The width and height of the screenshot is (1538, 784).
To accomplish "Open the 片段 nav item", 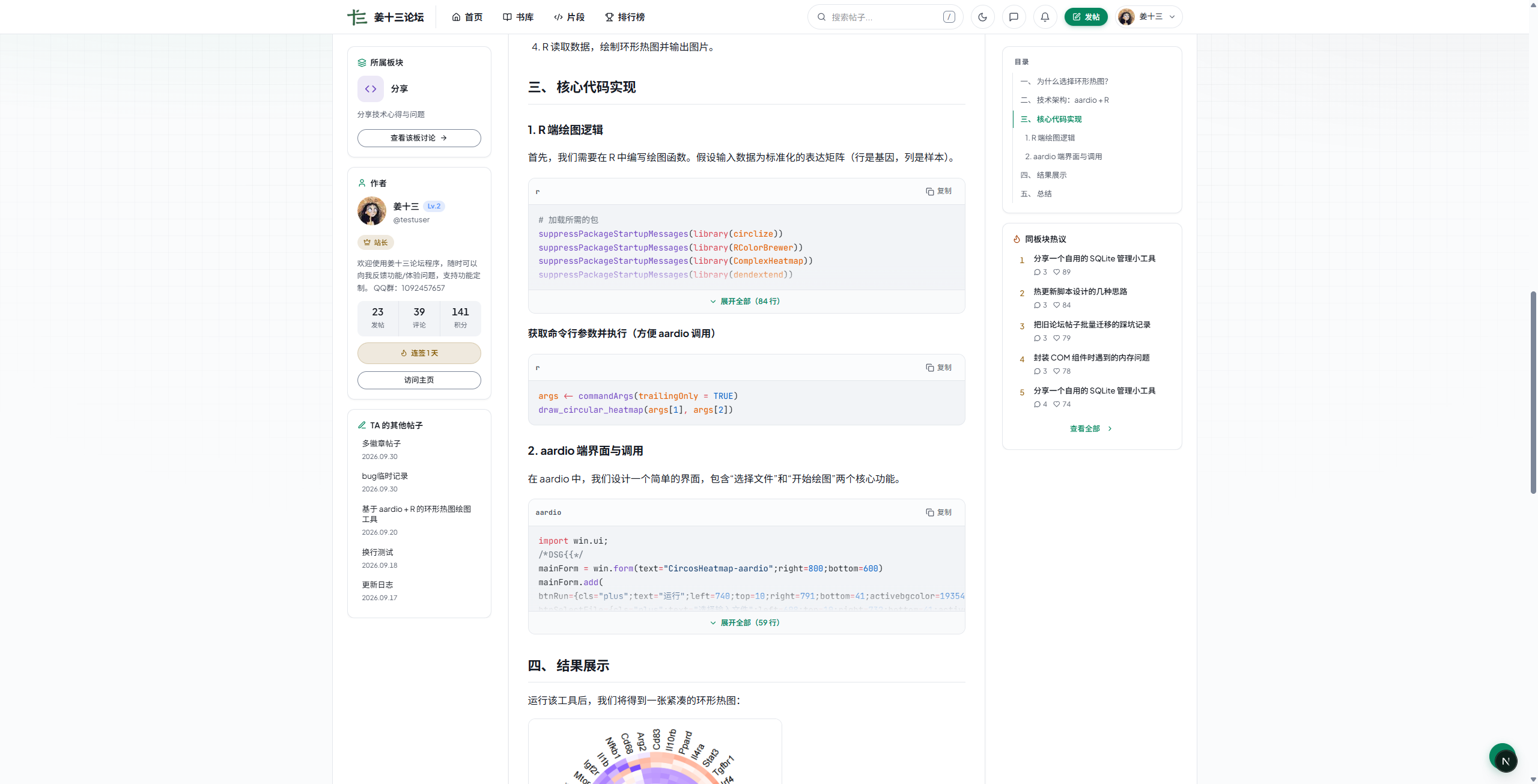I will click(x=570, y=17).
